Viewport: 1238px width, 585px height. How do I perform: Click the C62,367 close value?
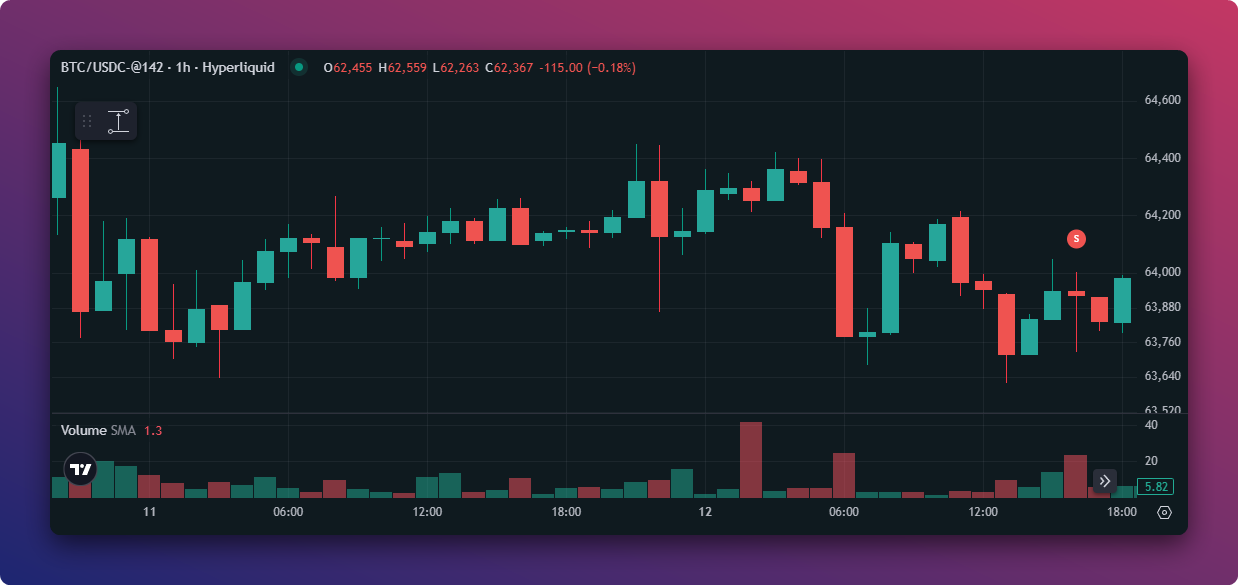509,68
